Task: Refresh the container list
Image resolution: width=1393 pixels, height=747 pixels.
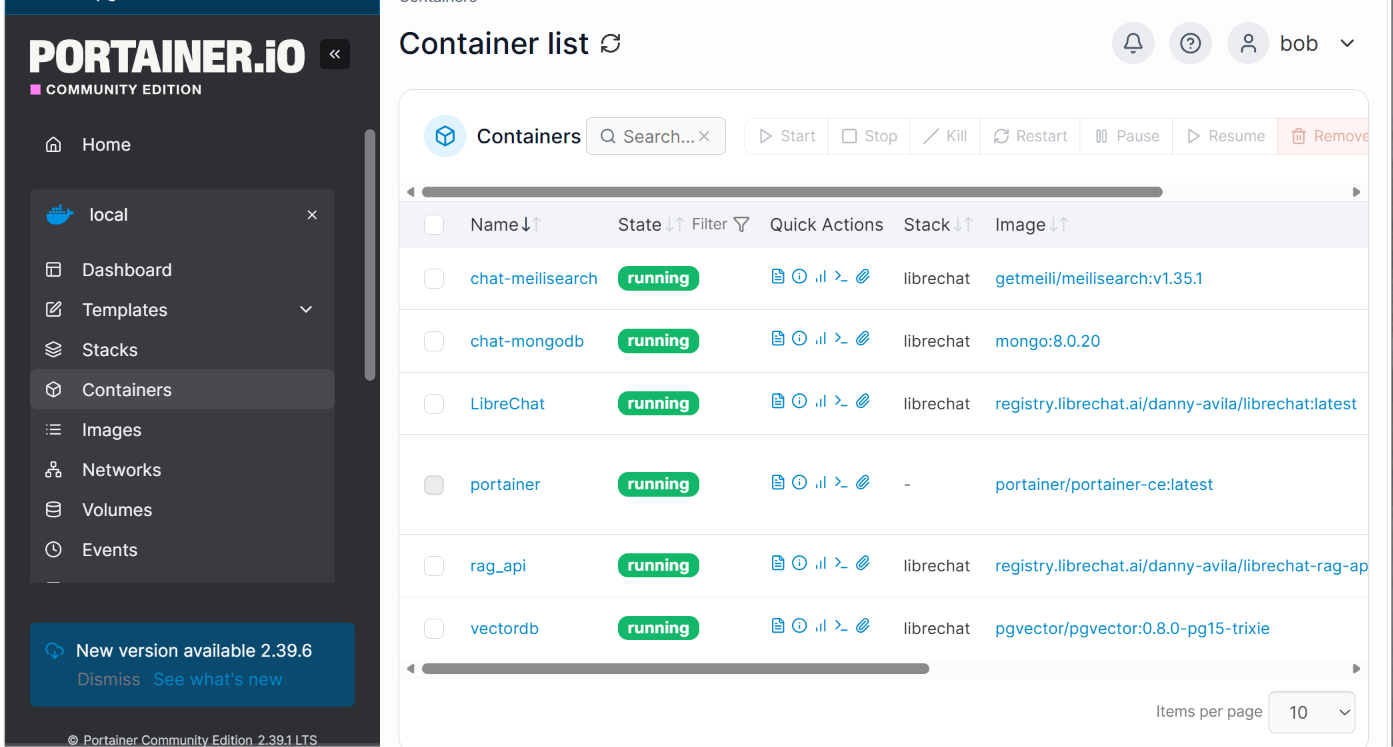Action: 610,44
